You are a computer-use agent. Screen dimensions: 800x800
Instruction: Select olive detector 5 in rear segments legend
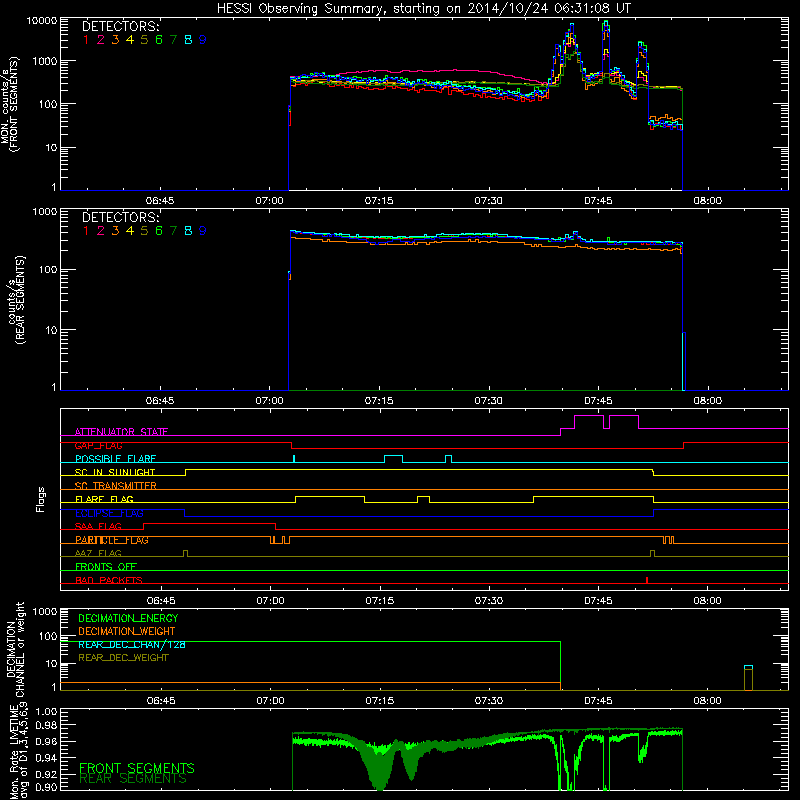coord(144,231)
